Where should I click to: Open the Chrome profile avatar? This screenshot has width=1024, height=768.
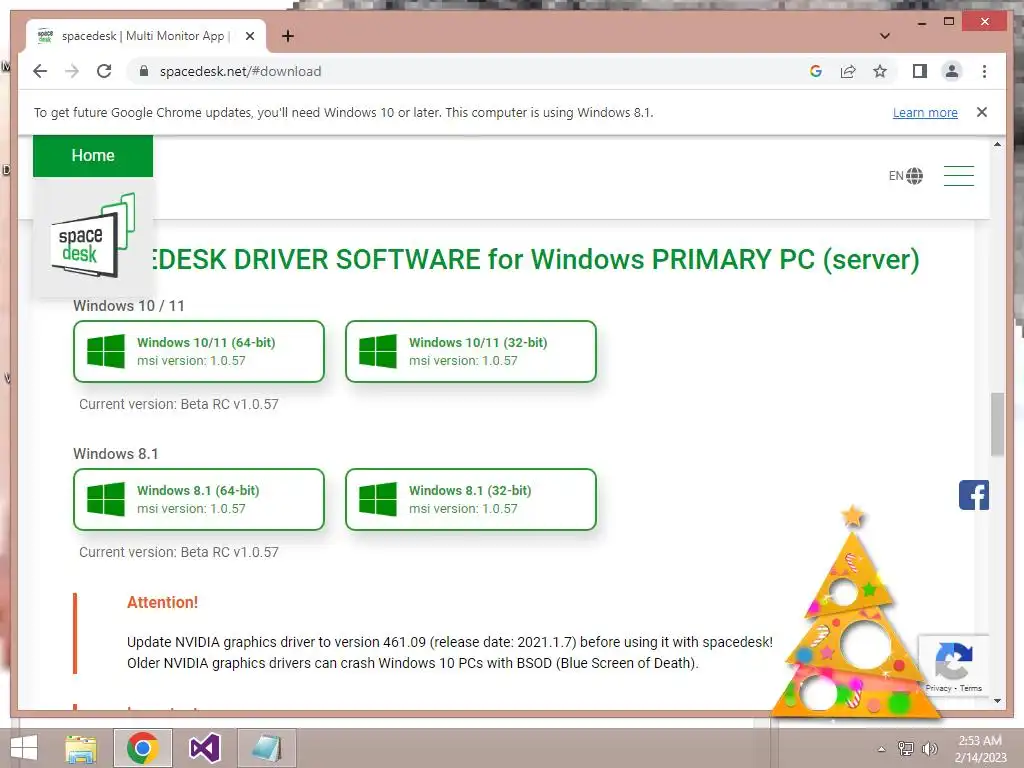[952, 71]
